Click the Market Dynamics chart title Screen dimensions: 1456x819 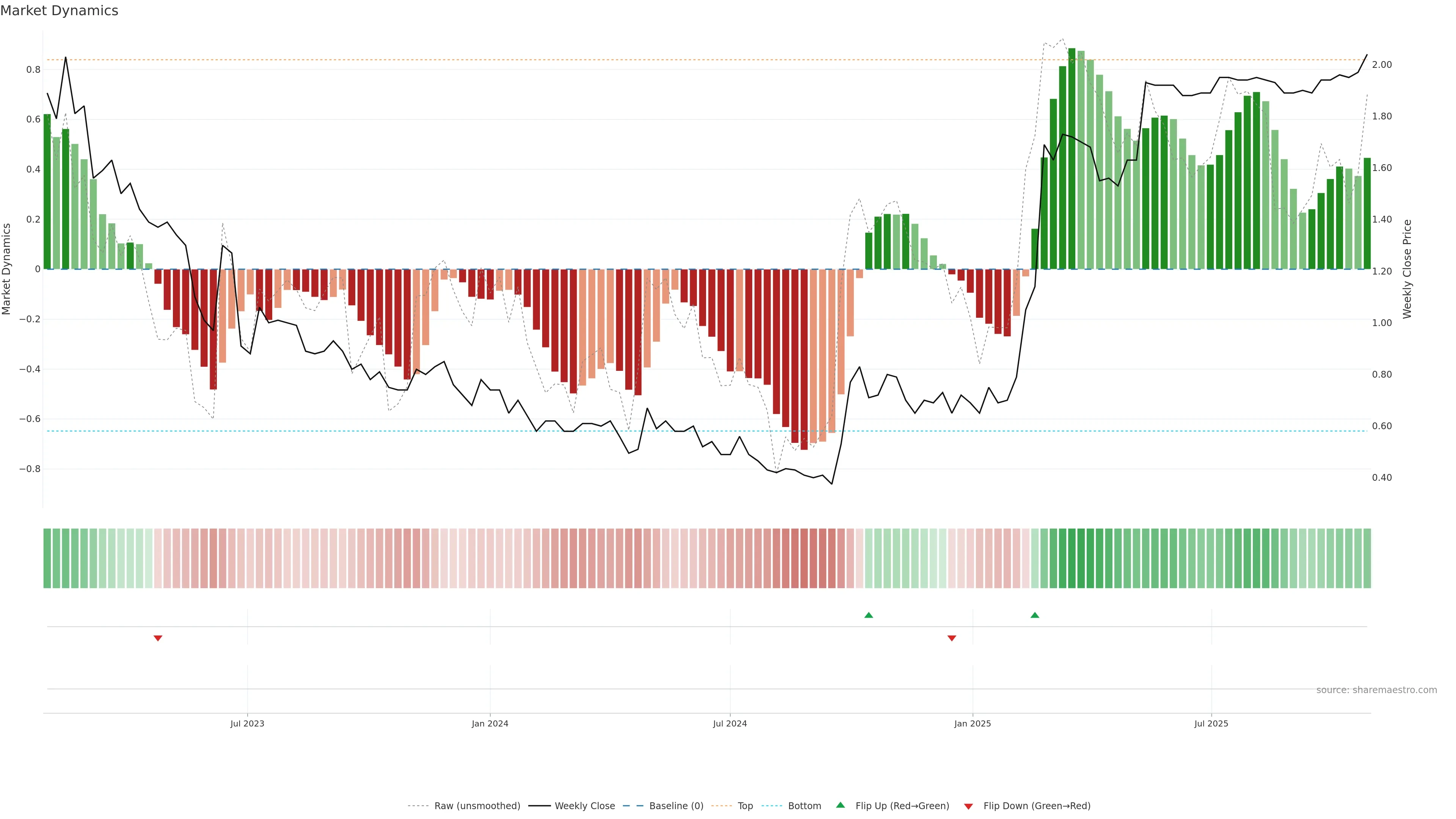pyautogui.click(x=60, y=11)
